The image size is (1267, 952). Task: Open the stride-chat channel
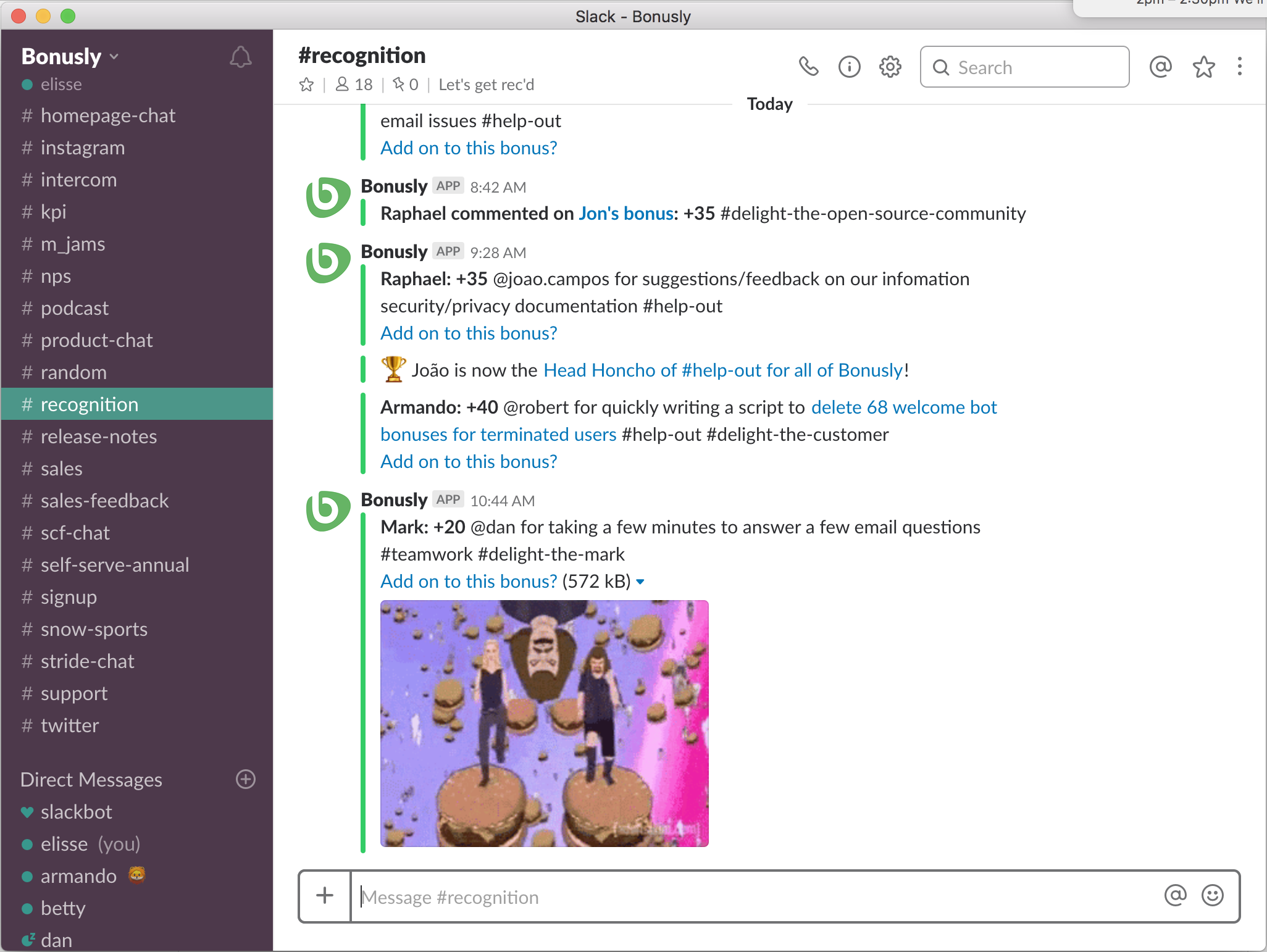137,661
